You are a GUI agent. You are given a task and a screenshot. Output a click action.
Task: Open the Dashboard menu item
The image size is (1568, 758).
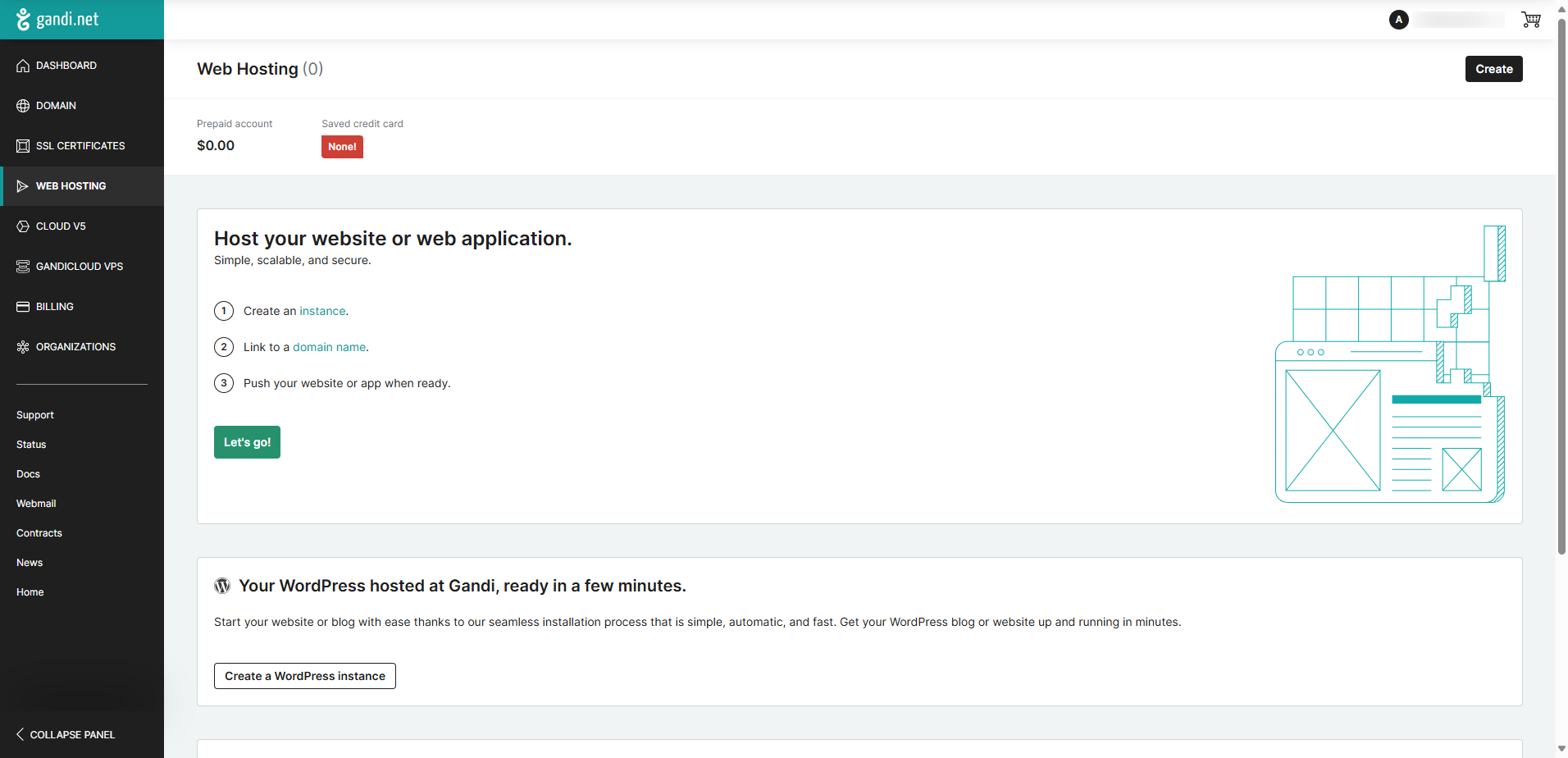pos(82,66)
